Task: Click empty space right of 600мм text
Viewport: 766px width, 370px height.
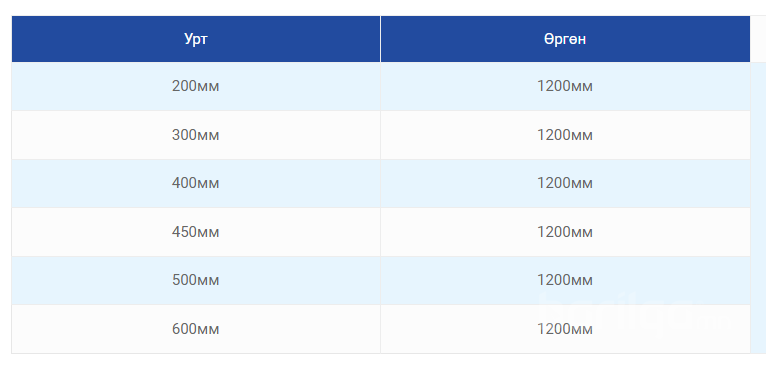Action: 299,329
